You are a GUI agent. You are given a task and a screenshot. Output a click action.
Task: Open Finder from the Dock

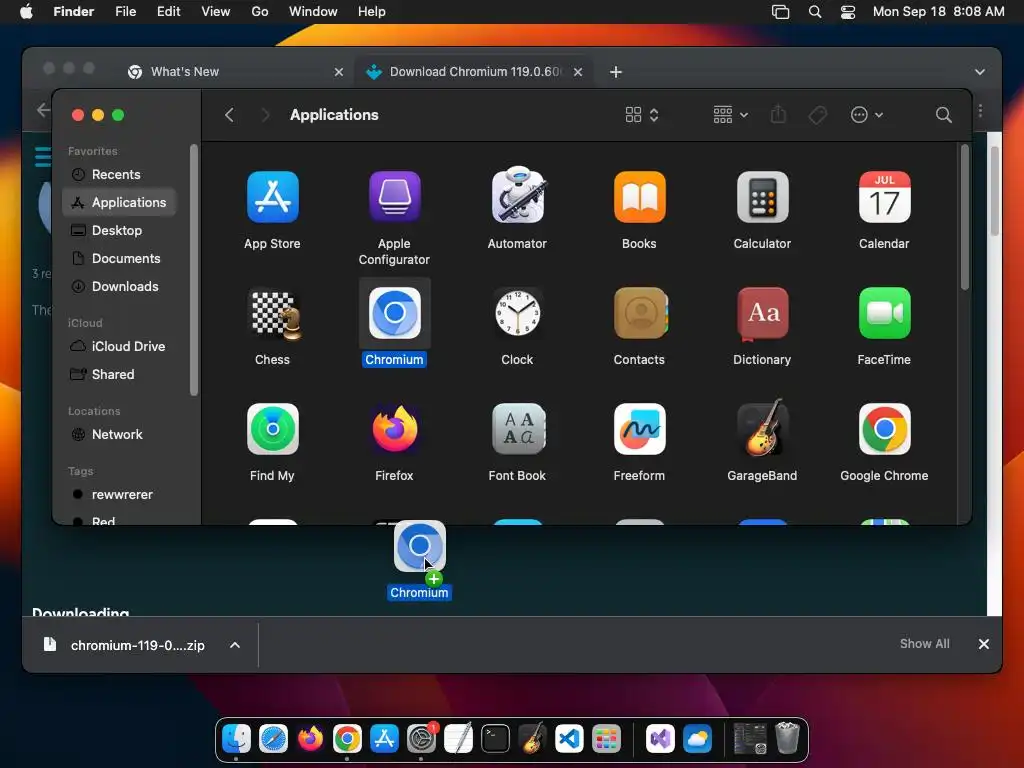236,739
